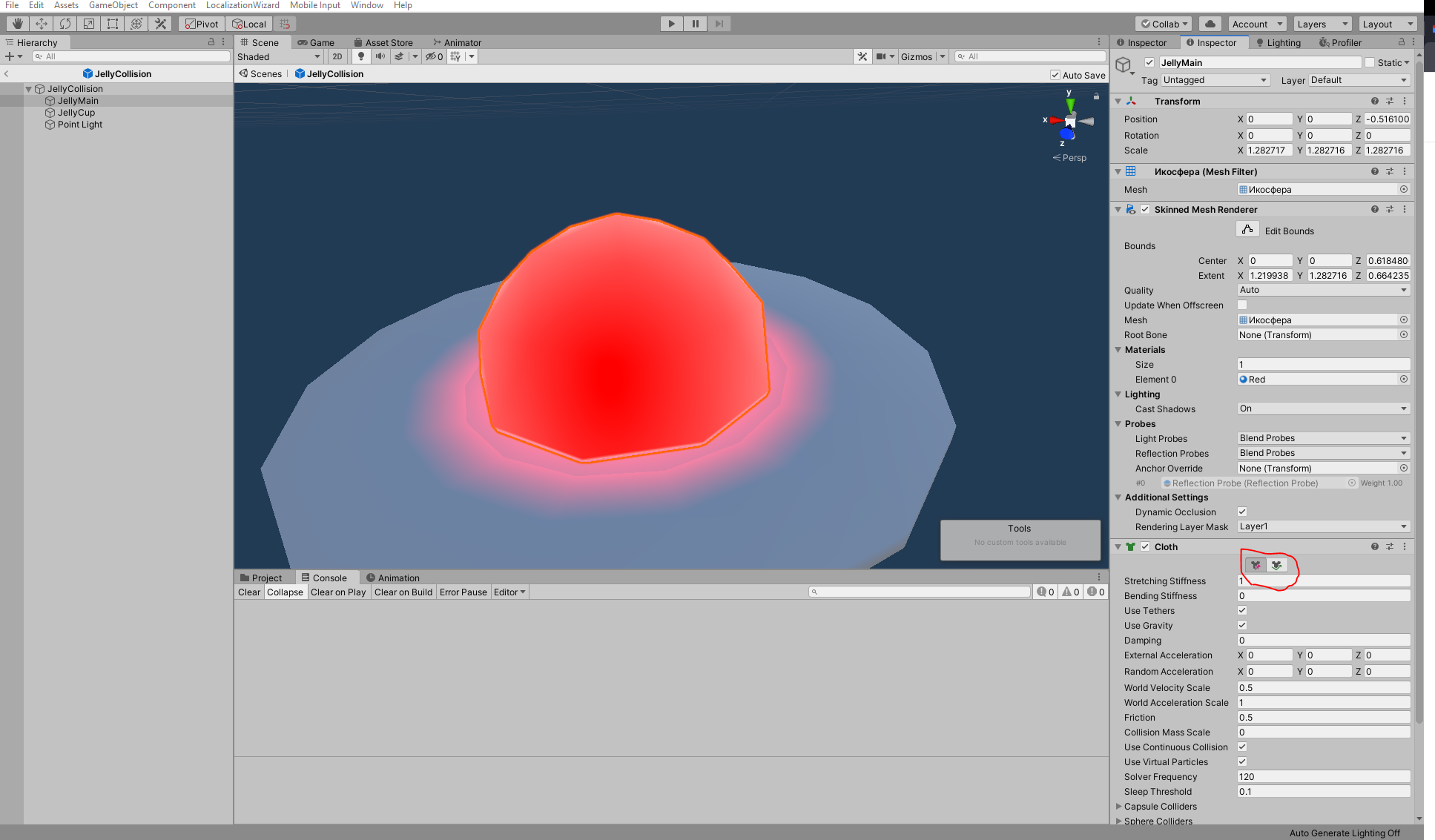Click the Clear console button
Image resolution: width=1435 pixels, height=840 pixels.
pyautogui.click(x=249, y=592)
